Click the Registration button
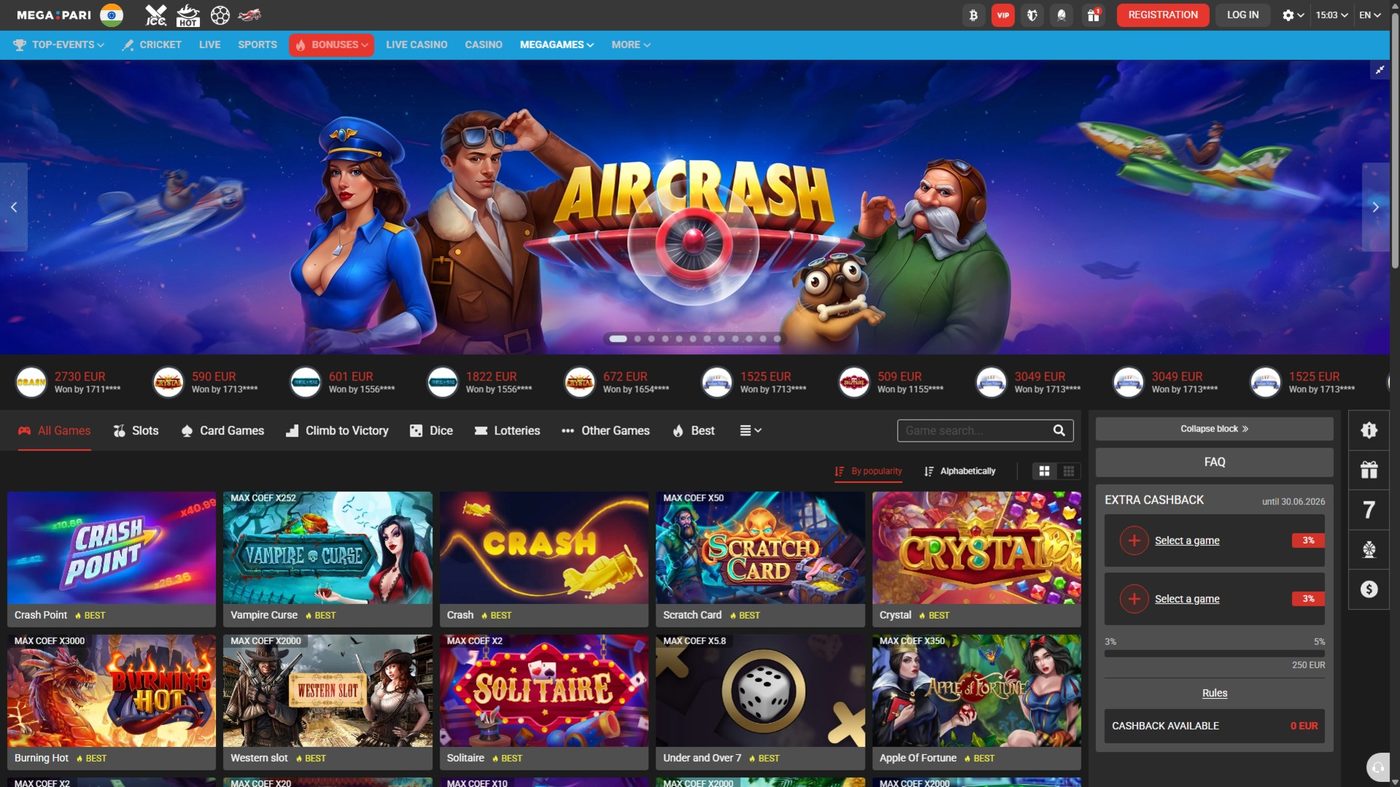Image resolution: width=1400 pixels, height=787 pixels. 1163,15
